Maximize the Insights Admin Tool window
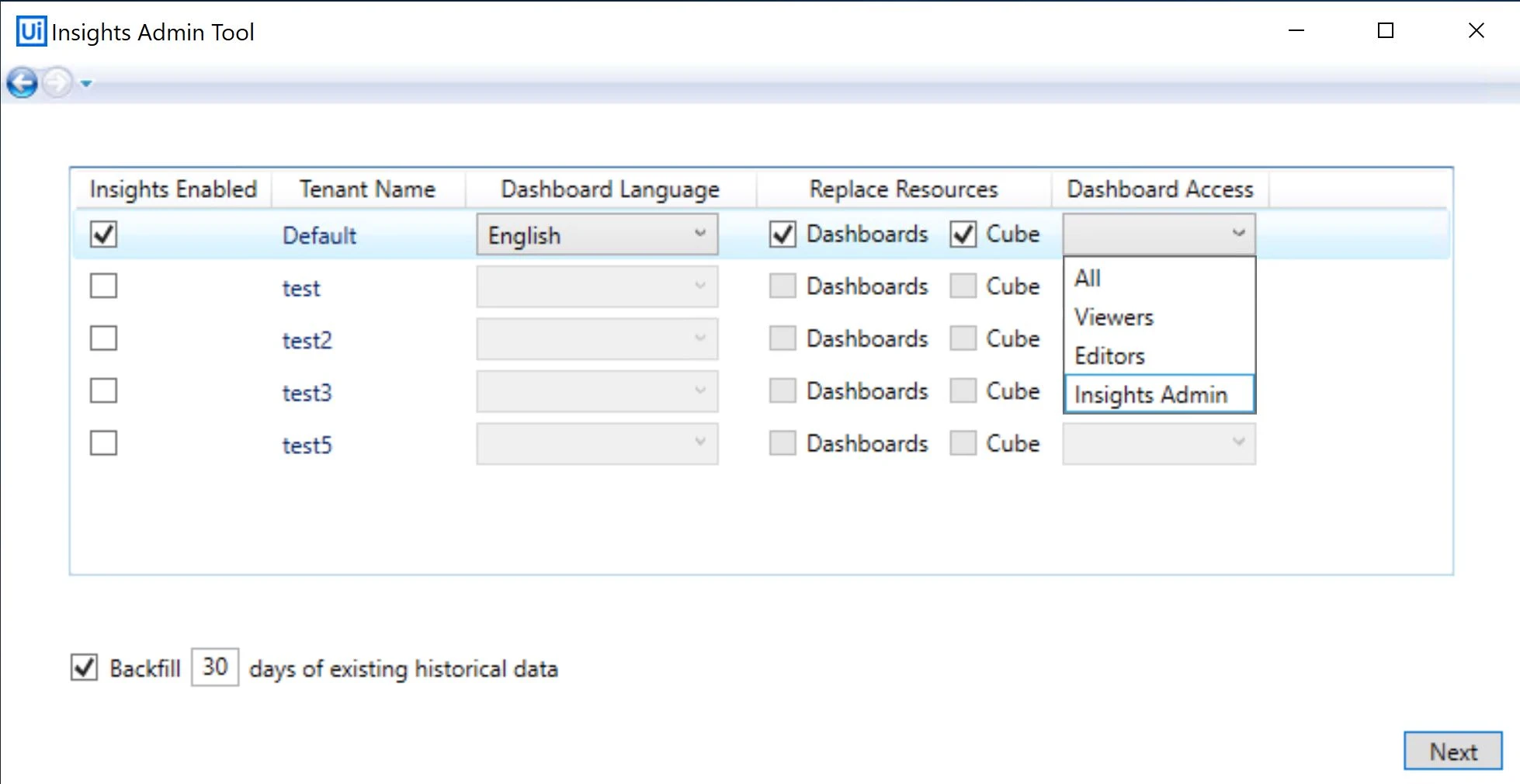Viewport: 1520px width, 784px height. [x=1386, y=31]
